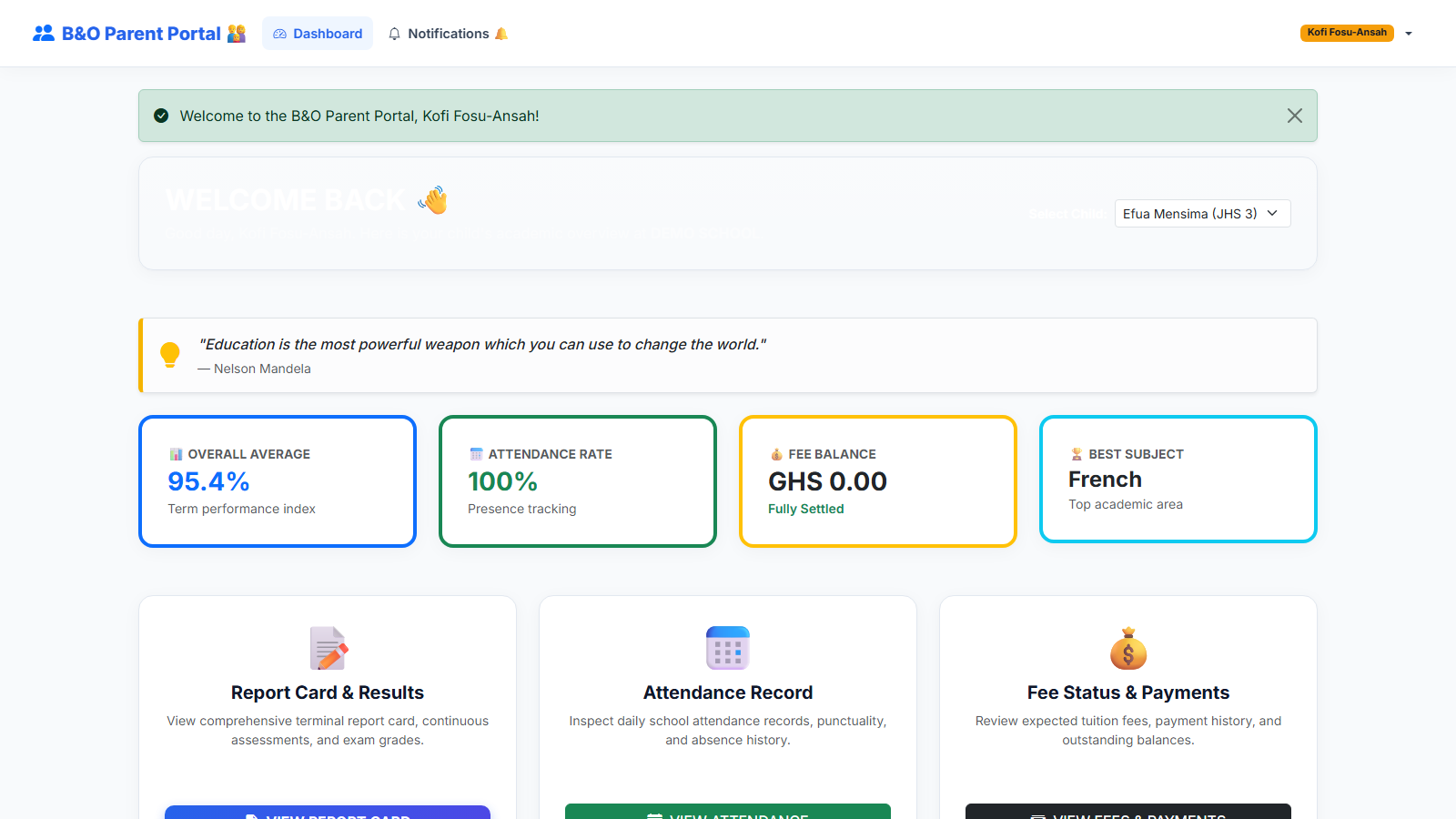Click the report card memo icon

(x=328, y=648)
